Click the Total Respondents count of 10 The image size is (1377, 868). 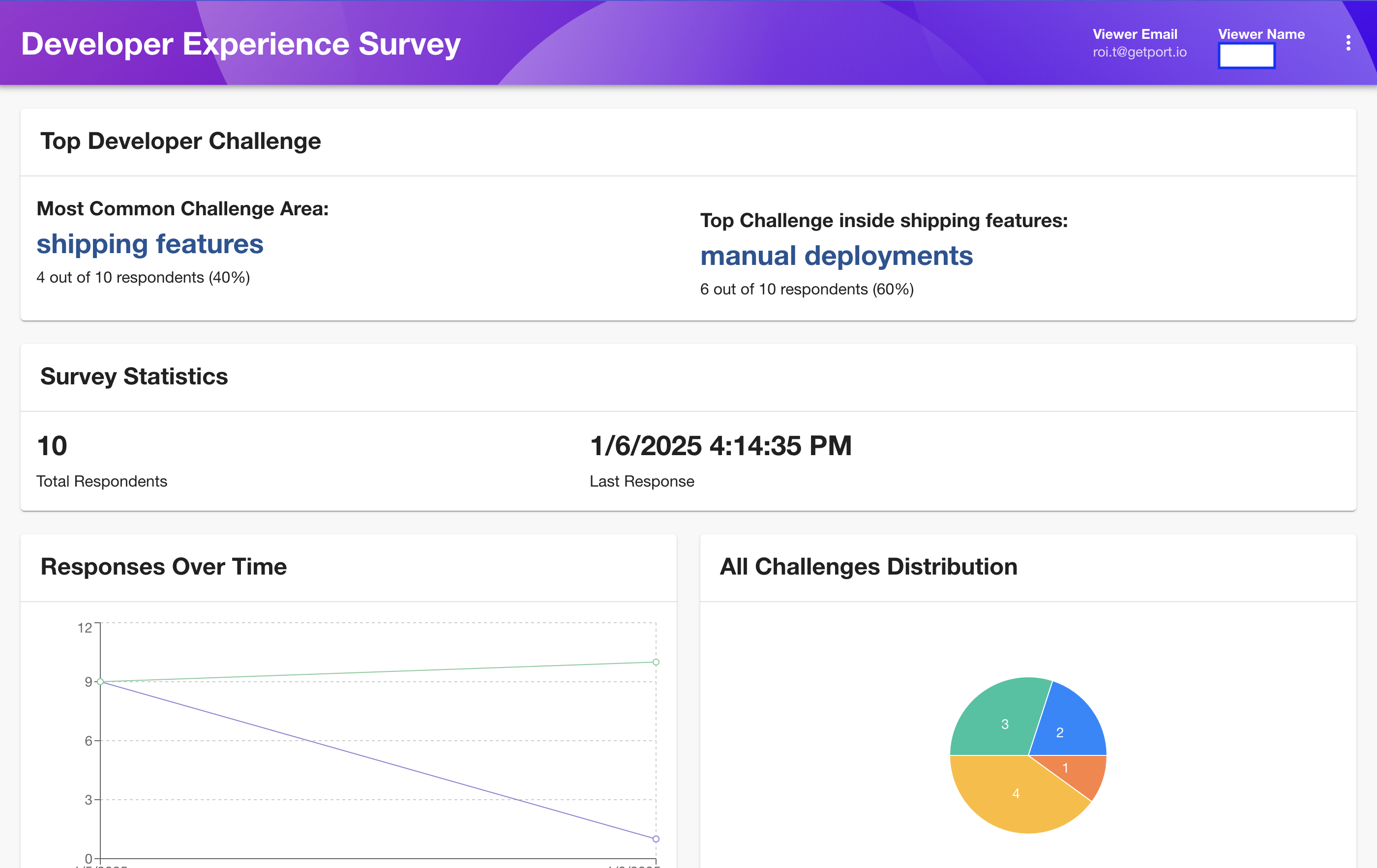pyautogui.click(x=51, y=446)
